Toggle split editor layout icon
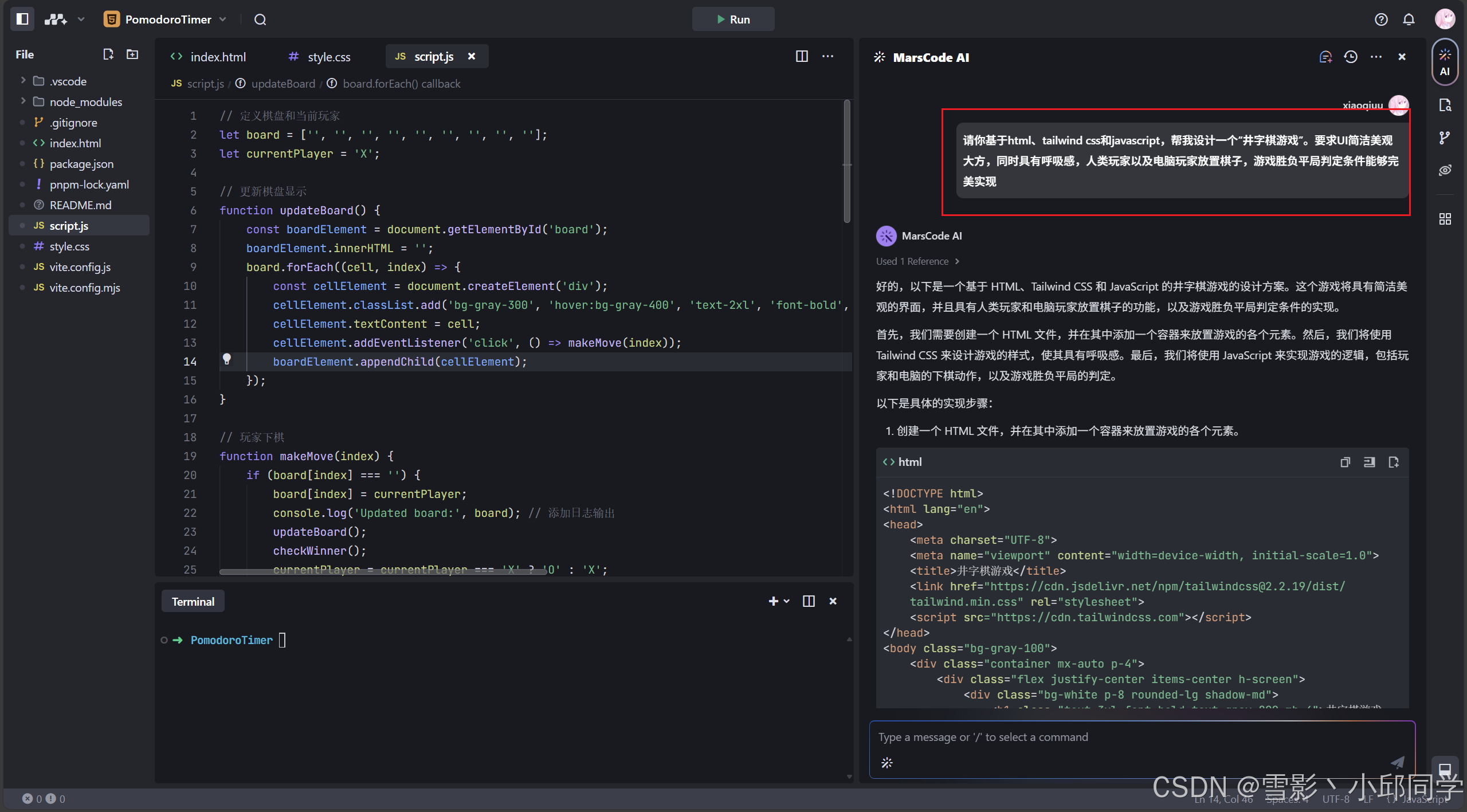Screen dimensions: 1467x812 (x=802, y=56)
